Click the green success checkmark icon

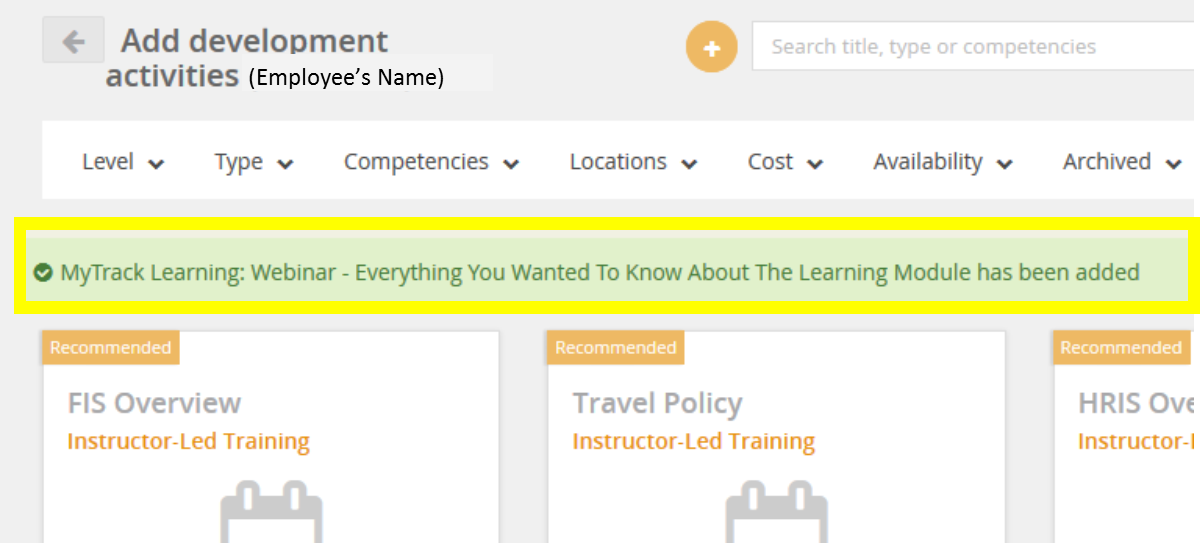tap(42, 272)
